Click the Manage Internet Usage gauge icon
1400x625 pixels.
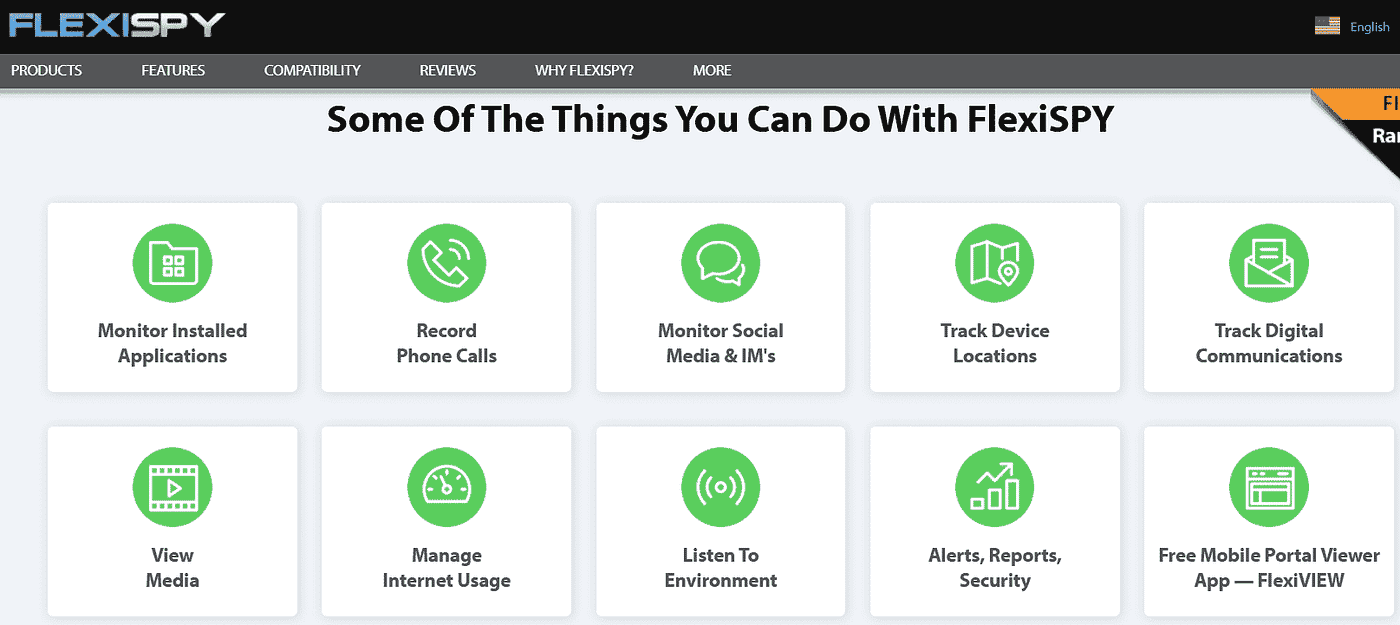[446, 488]
